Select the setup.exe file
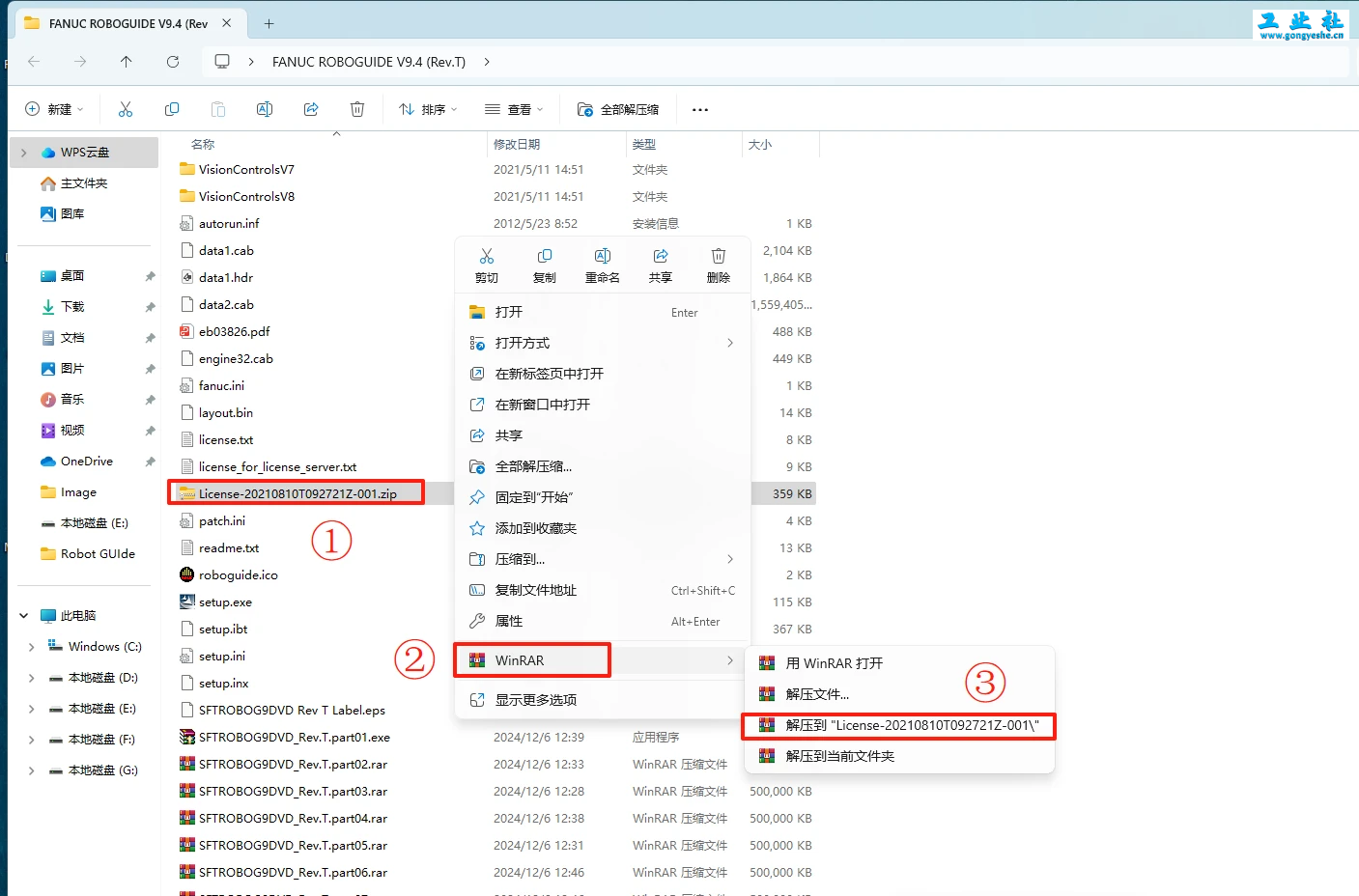The image size is (1359, 896). coord(225,602)
